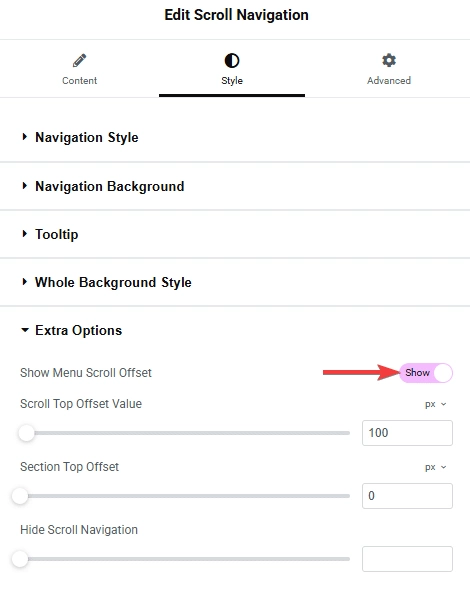The image size is (470, 591).
Task: Click the Hide Scroll Navigation slider handle
Action: click(x=20, y=559)
